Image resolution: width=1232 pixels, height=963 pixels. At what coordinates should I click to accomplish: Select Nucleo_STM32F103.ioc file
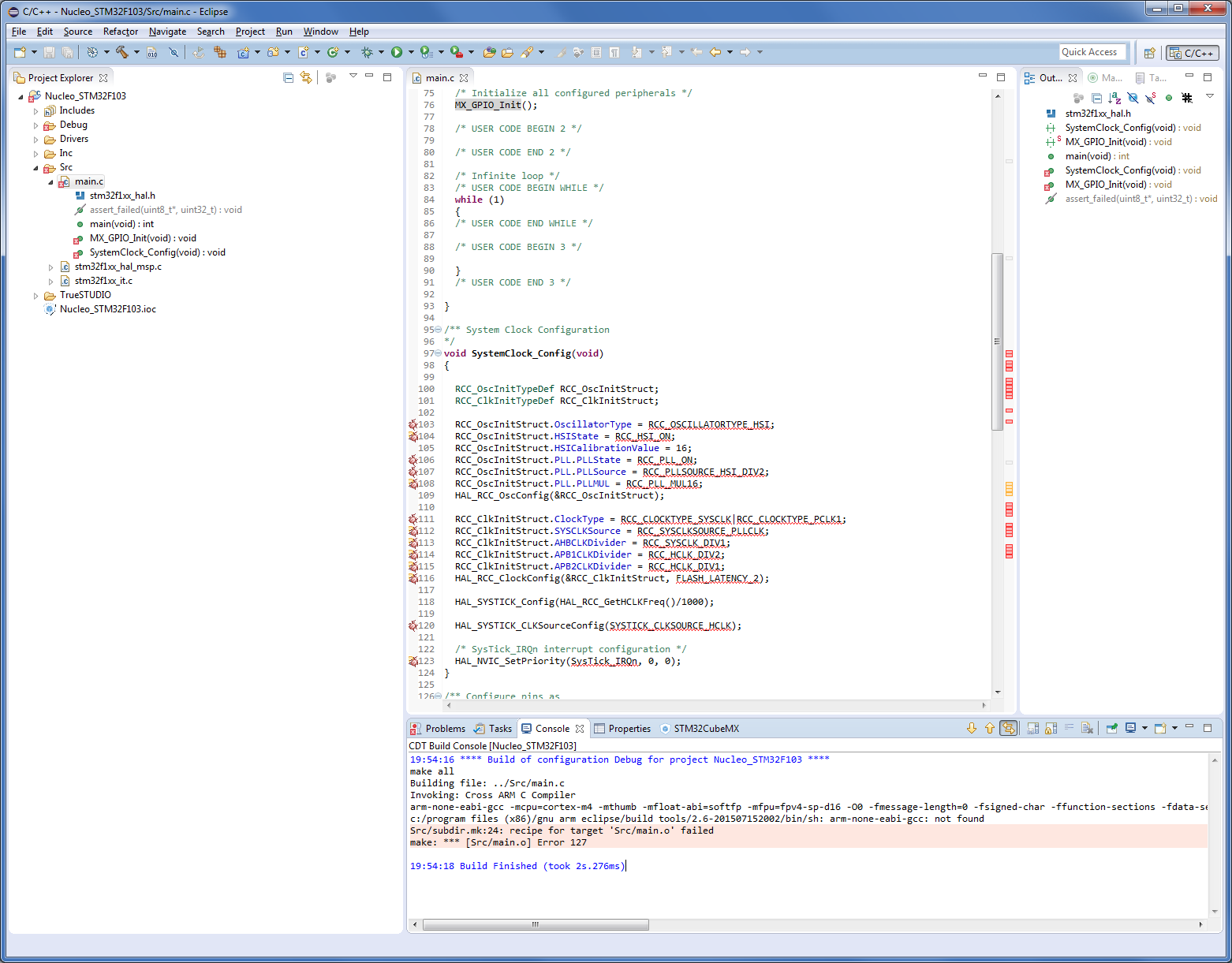(107, 309)
